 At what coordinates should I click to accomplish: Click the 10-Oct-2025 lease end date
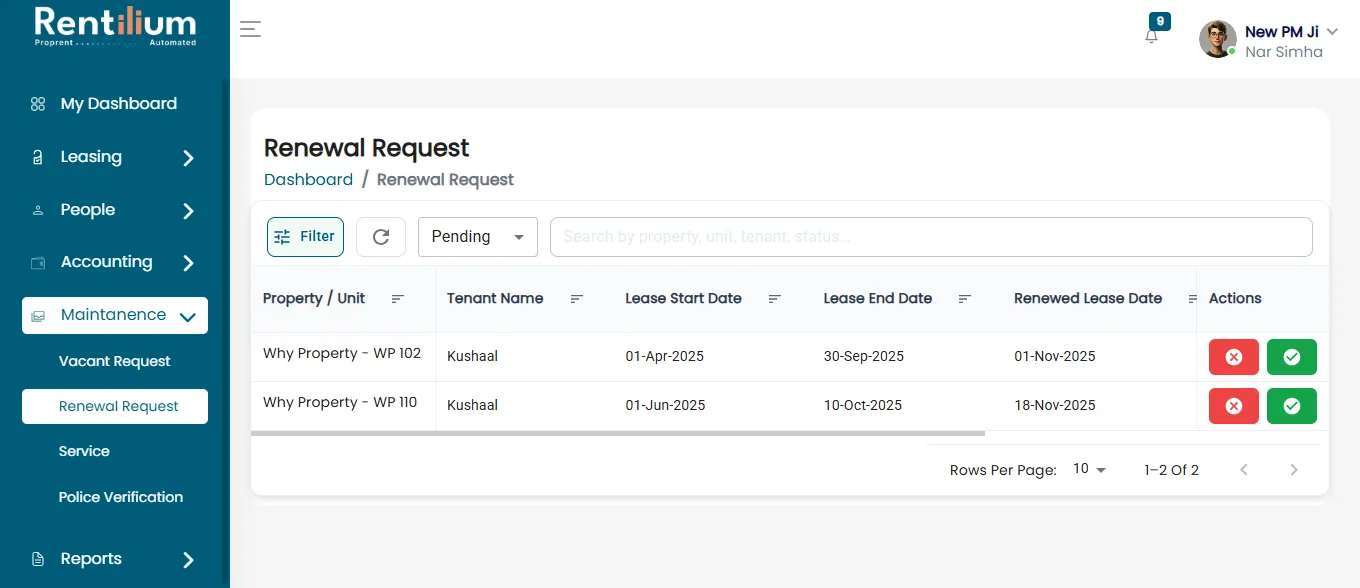(x=863, y=406)
